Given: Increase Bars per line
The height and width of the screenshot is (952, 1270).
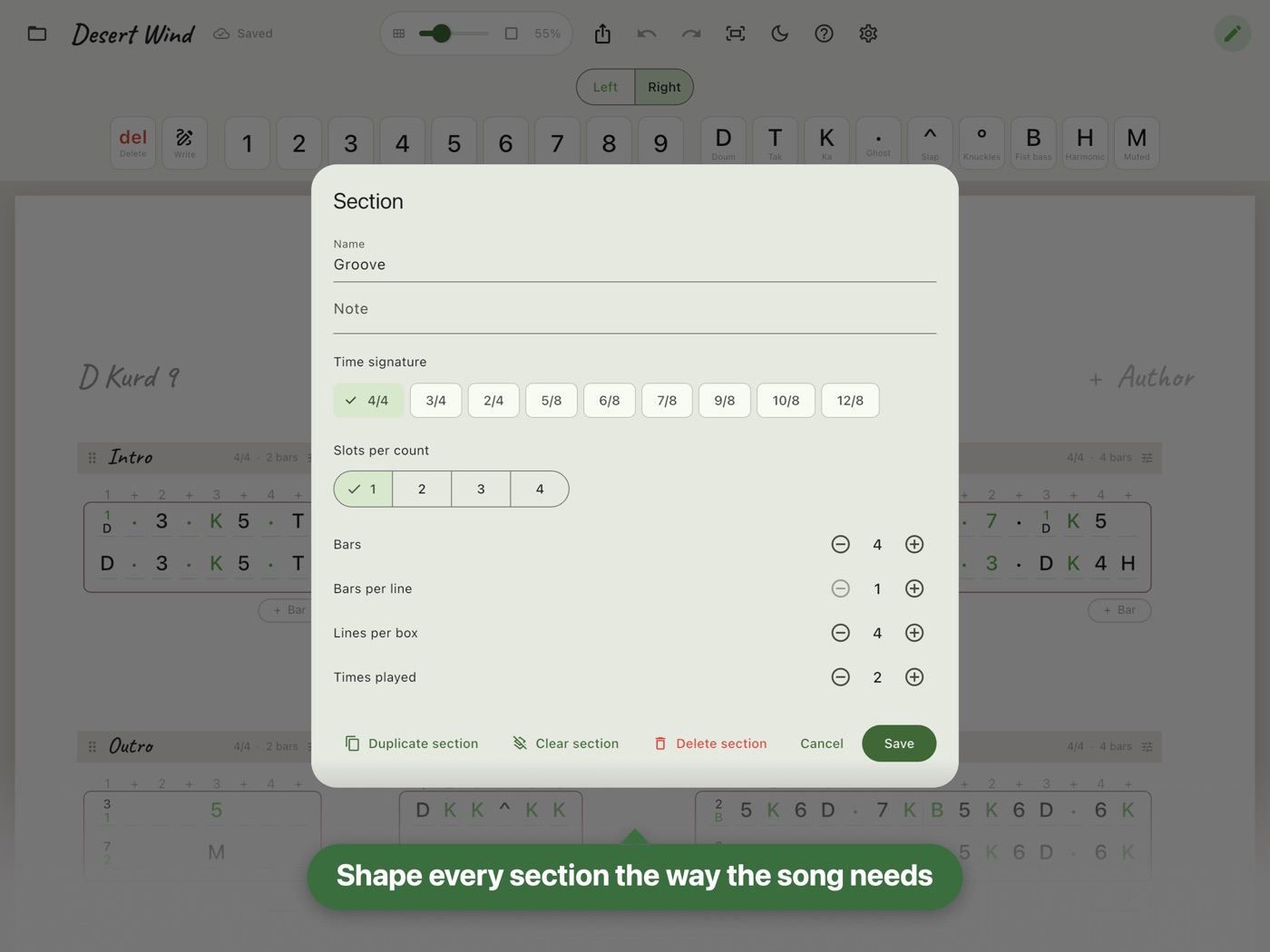Looking at the screenshot, I should point(914,589).
